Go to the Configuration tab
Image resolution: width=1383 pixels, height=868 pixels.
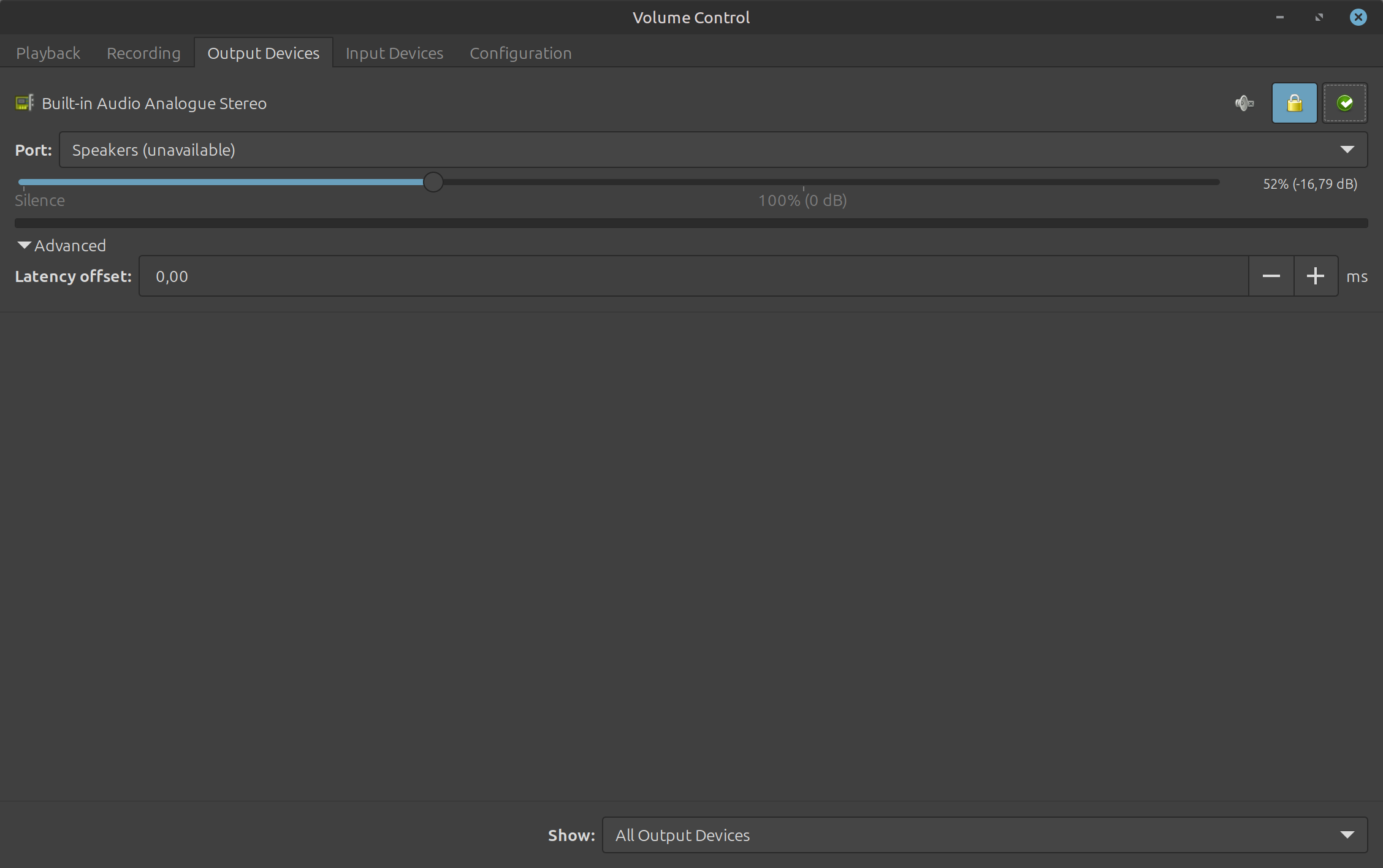coord(520,53)
